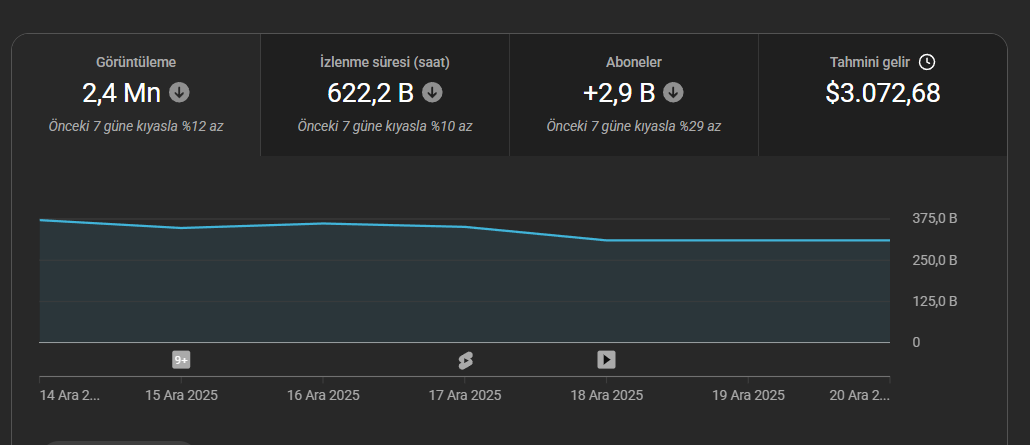Open the 9+ videos marker on timeline
This screenshot has height=445, width=1030.
pos(181,360)
